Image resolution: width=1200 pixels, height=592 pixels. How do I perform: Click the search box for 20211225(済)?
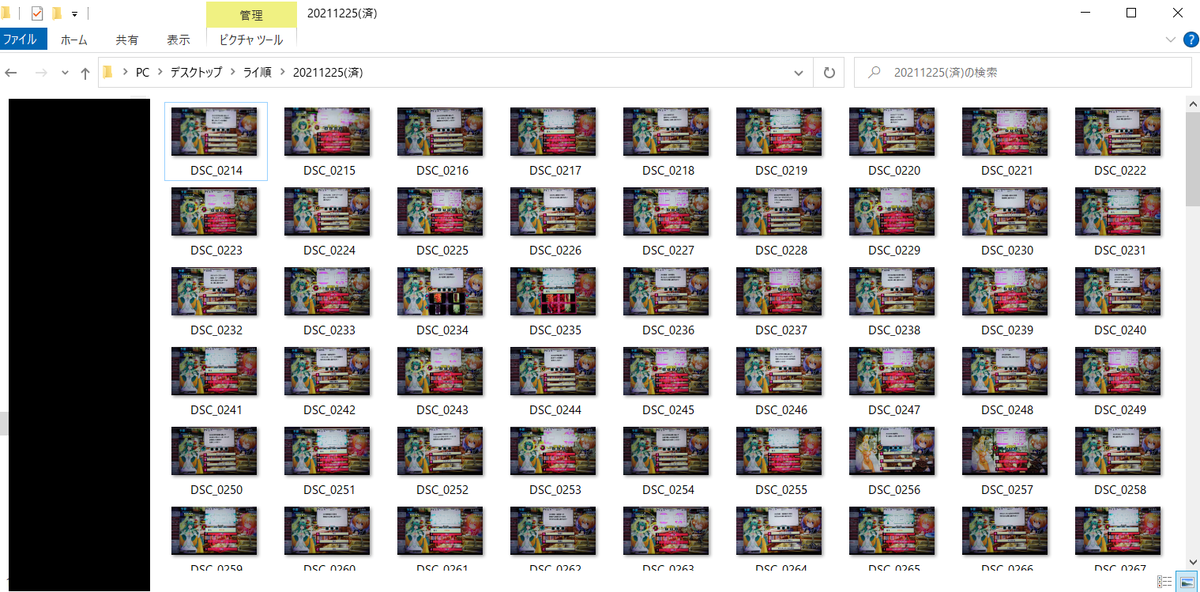pos(1022,73)
